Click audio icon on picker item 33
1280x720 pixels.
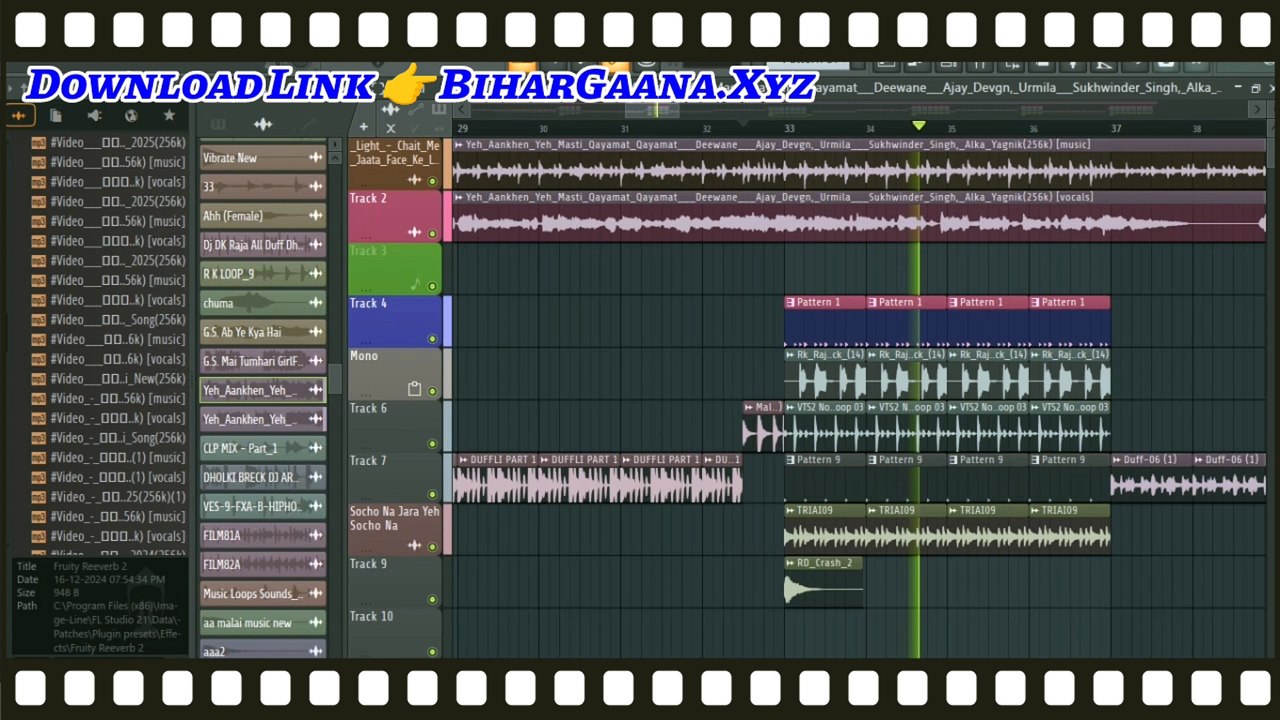click(315, 187)
